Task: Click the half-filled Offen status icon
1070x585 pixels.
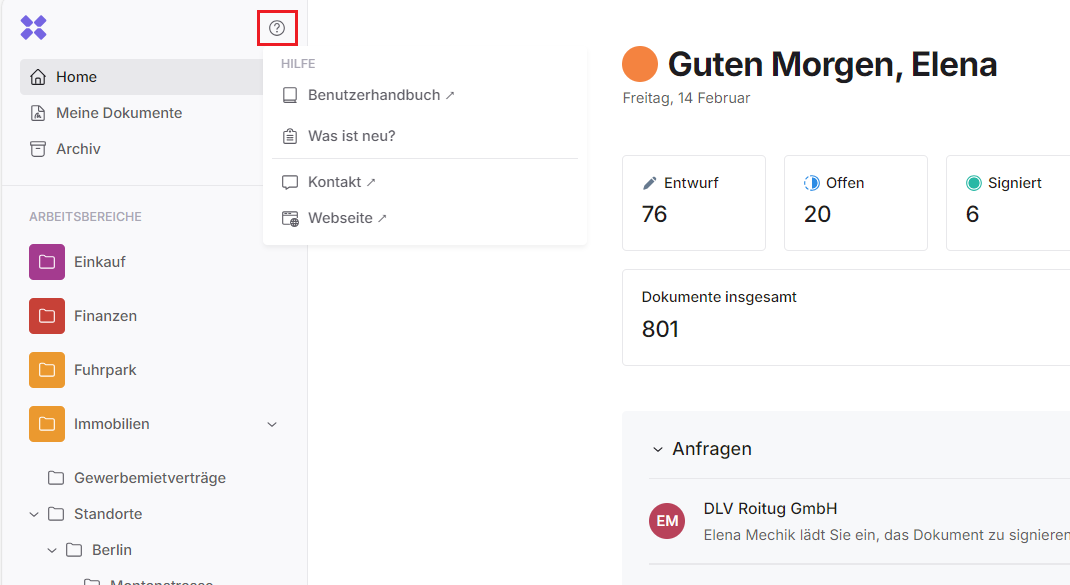Action: point(812,183)
